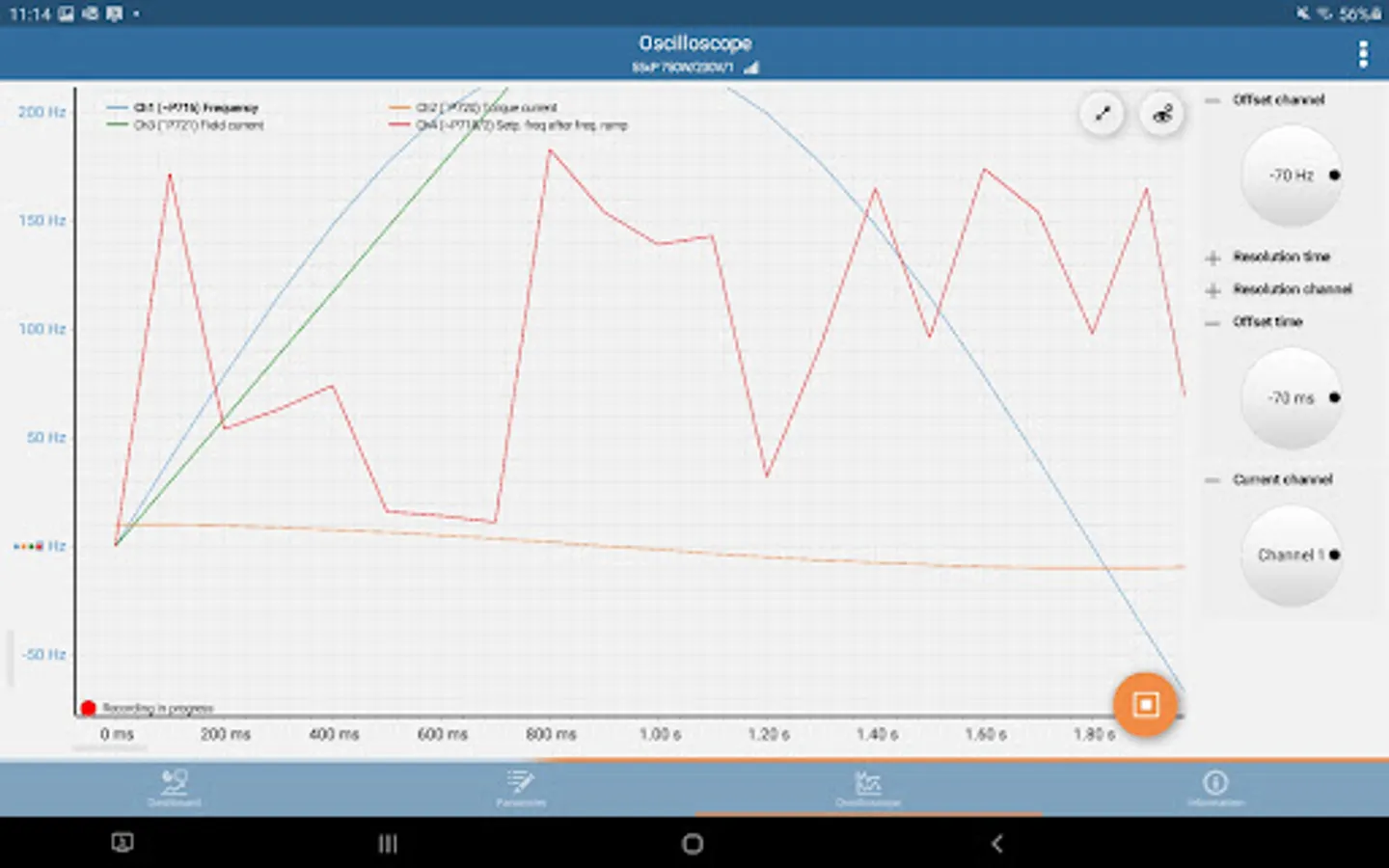1389x868 pixels.
Task: Adjust the -70 ms offset time knob
Action: point(1292,397)
